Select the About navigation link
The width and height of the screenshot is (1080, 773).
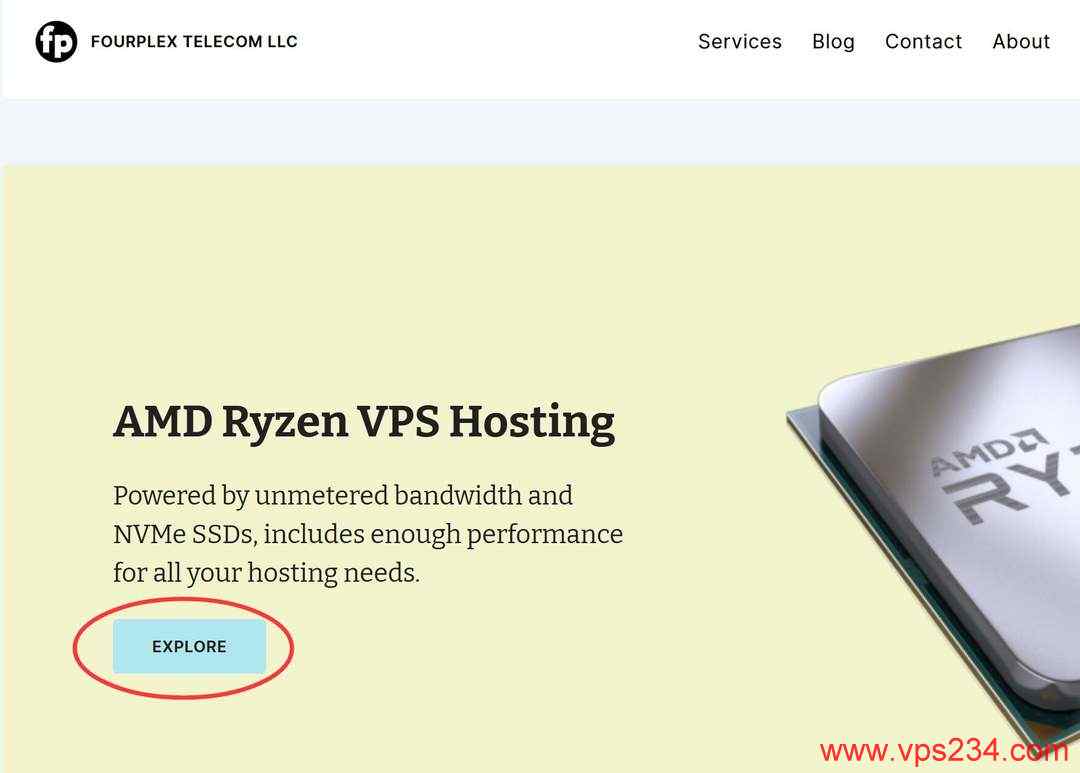[x=1021, y=41]
